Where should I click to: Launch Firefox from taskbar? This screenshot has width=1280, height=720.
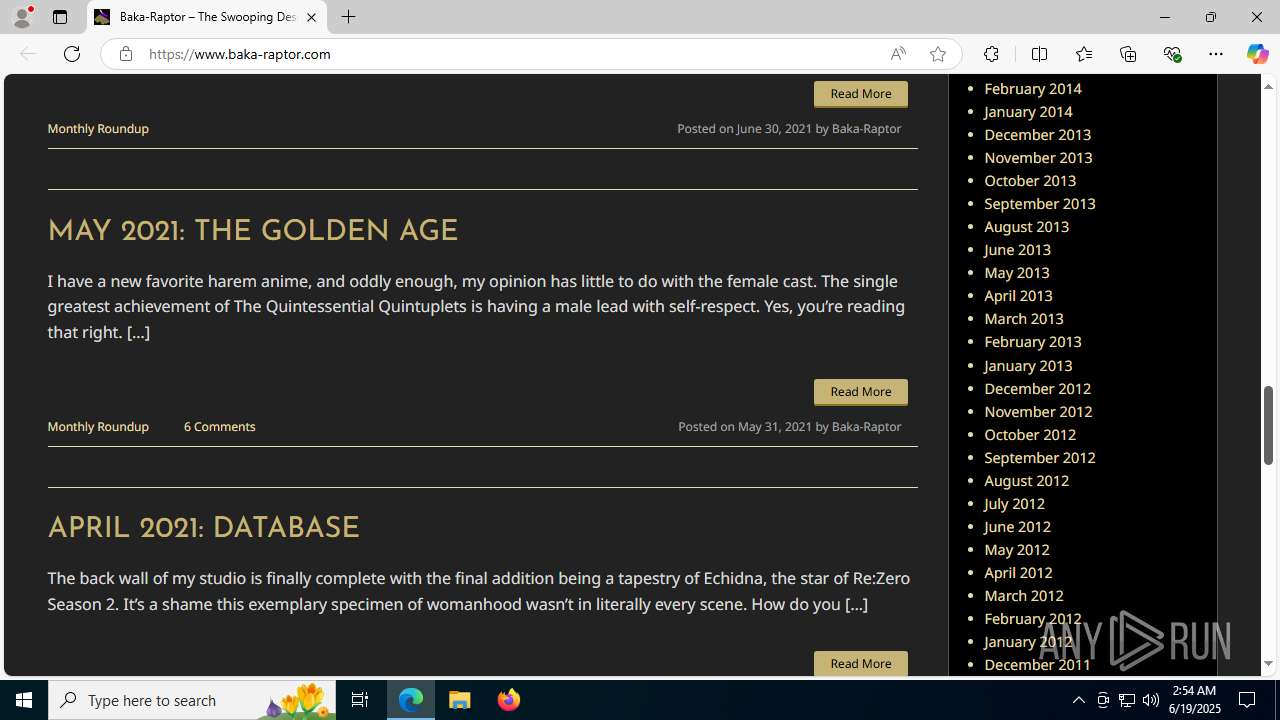point(509,700)
